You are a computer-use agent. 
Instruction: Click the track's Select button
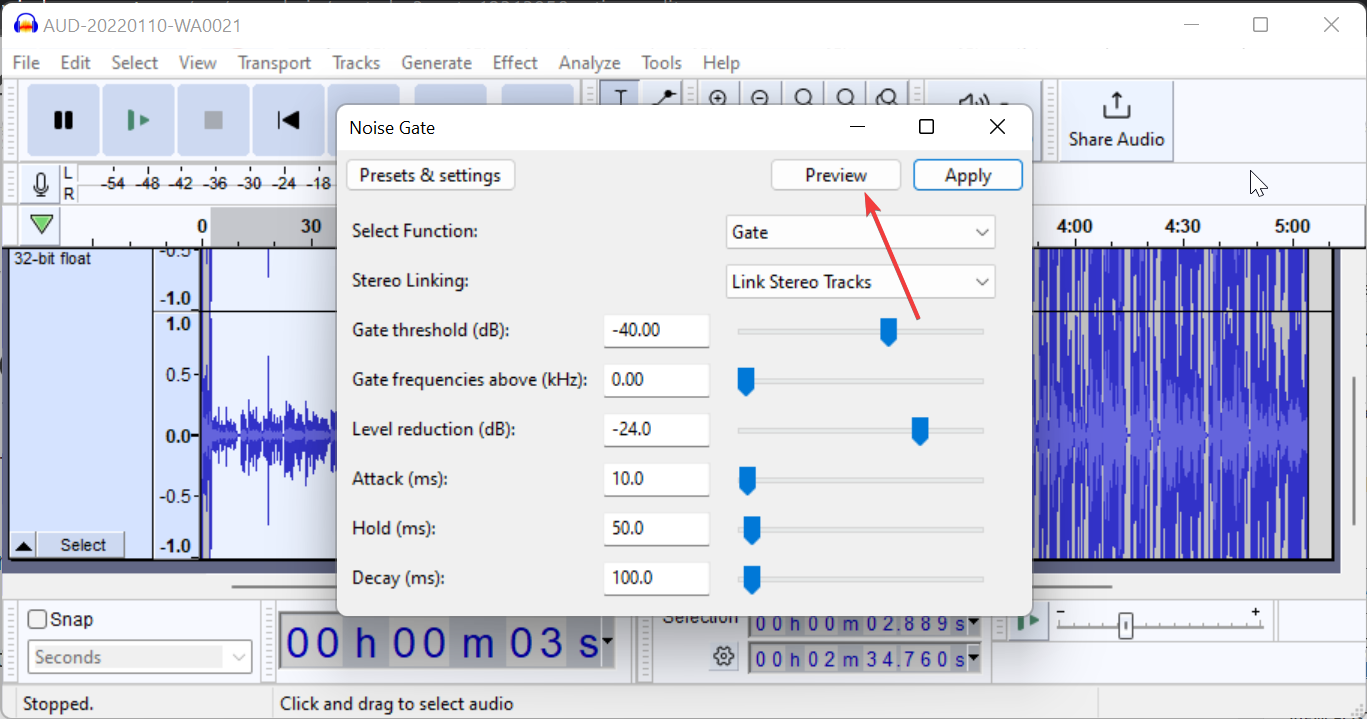[x=82, y=545]
